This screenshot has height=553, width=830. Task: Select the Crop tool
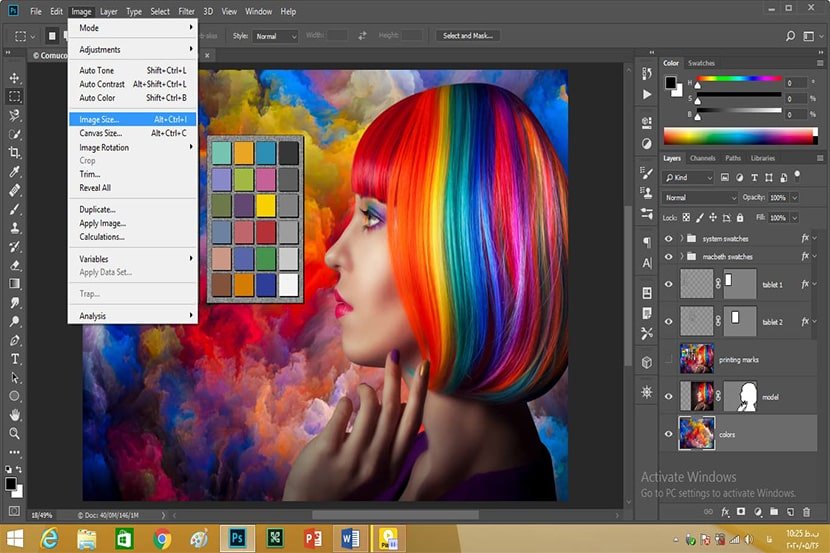[x=14, y=153]
